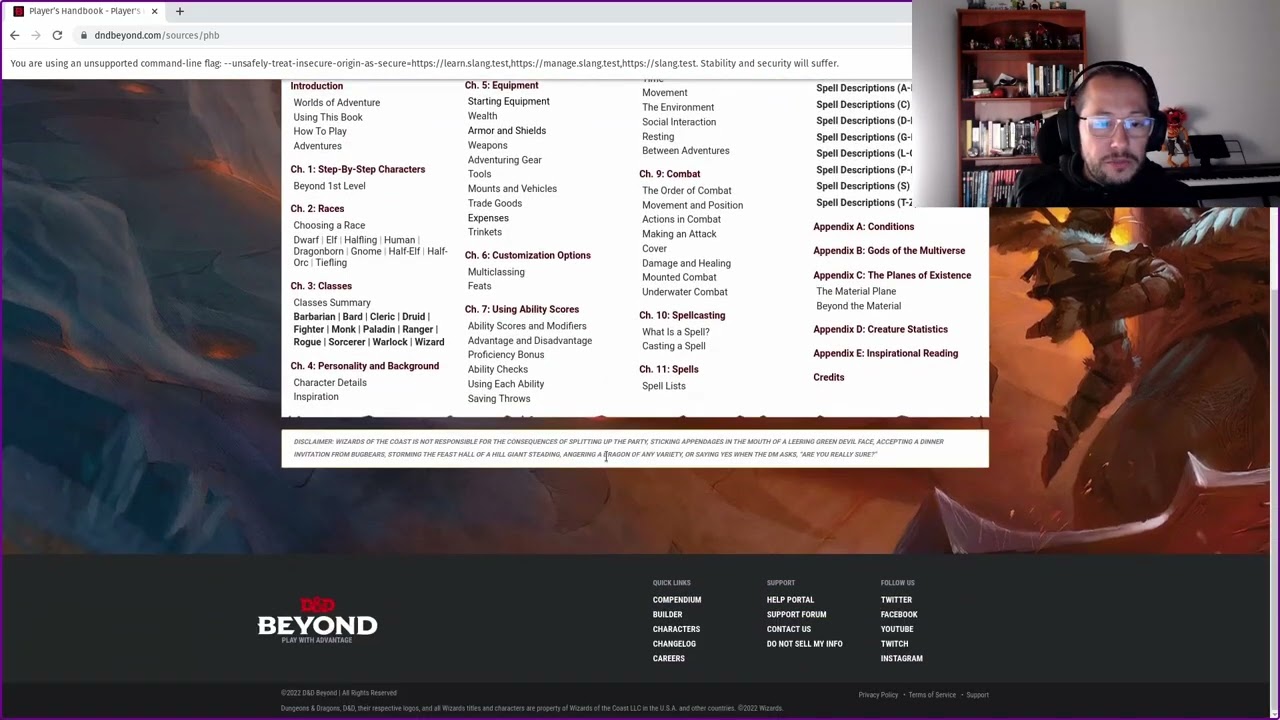Open Appendix B: Gods of the Multiverse
Image resolution: width=1280 pixels, height=720 pixels.
889,251
